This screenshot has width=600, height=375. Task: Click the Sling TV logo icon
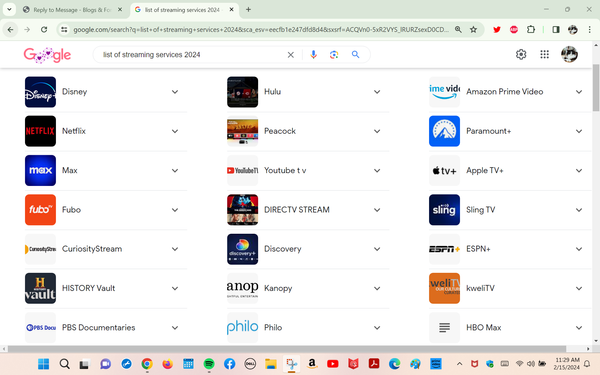(444, 210)
